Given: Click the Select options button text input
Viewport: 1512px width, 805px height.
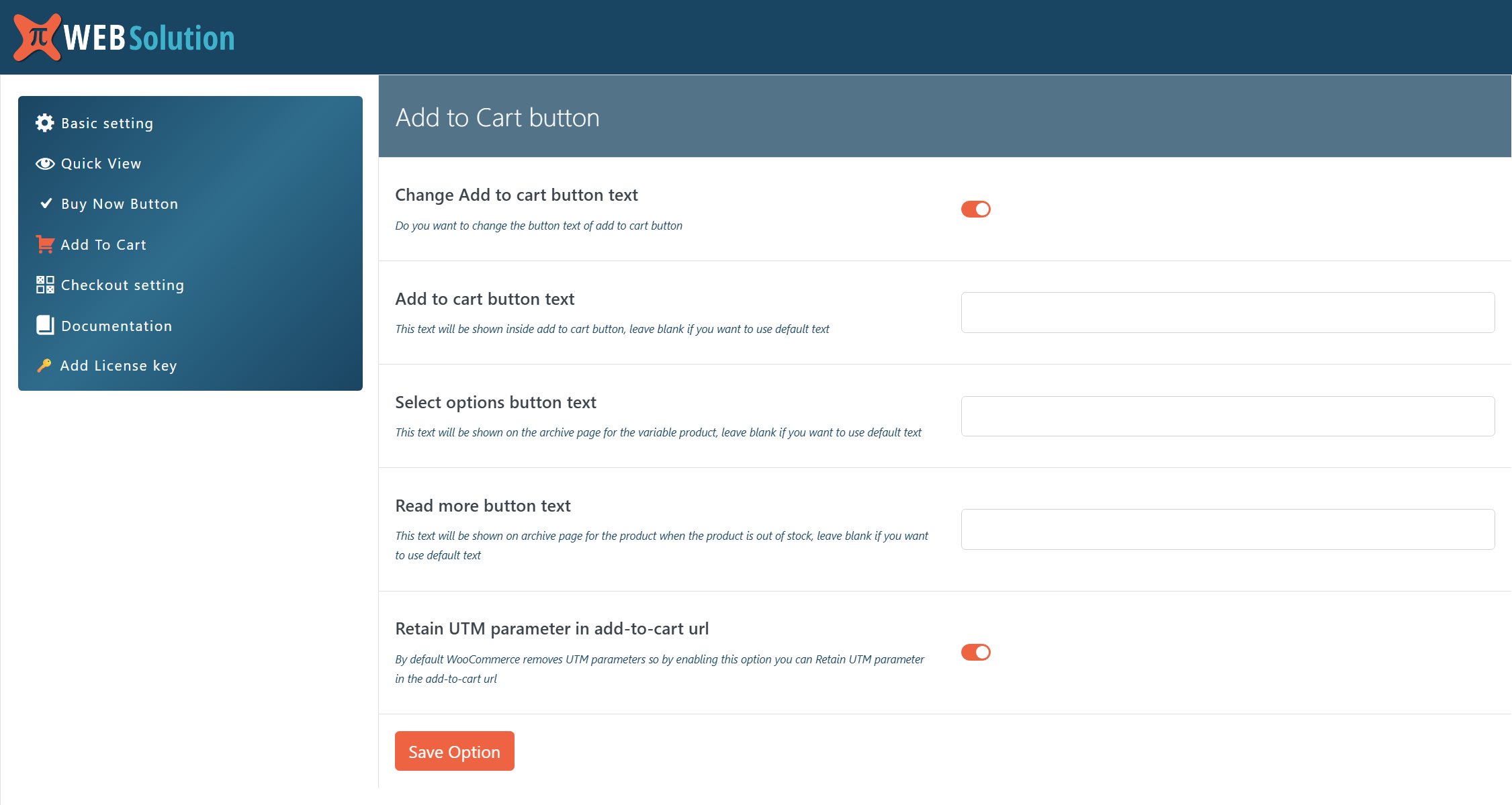Looking at the screenshot, I should point(1227,416).
